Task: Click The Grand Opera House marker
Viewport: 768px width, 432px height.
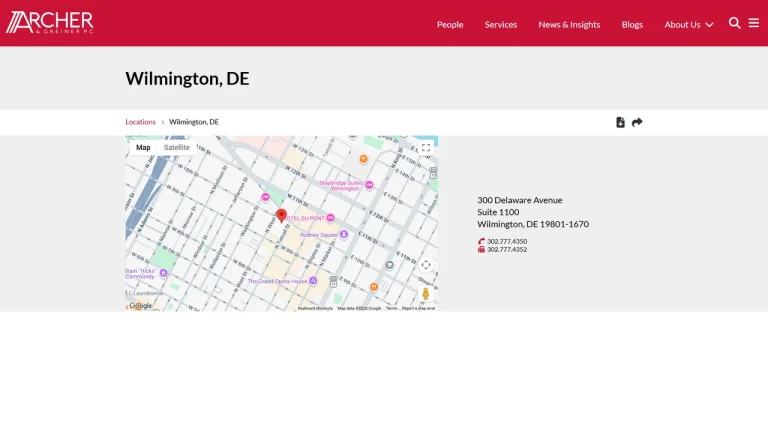Action: [x=313, y=281]
